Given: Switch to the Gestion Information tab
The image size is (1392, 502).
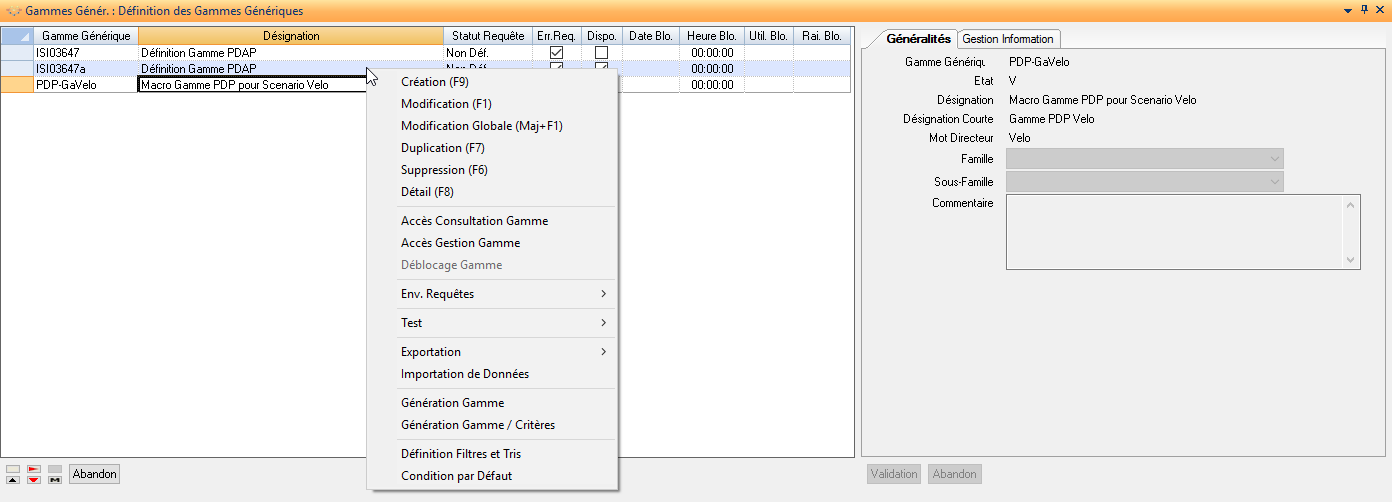Looking at the screenshot, I should coord(1008,39).
